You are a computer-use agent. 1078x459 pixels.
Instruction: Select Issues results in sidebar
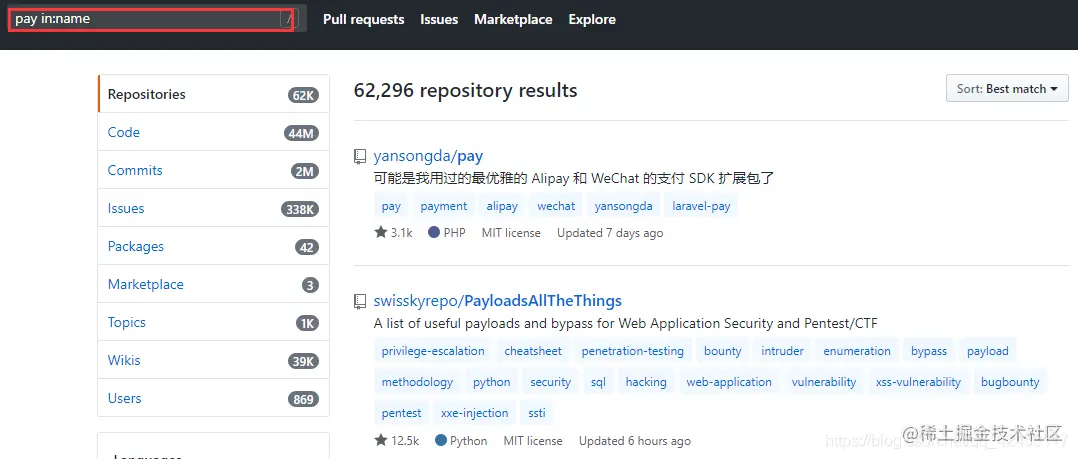(x=214, y=208)
